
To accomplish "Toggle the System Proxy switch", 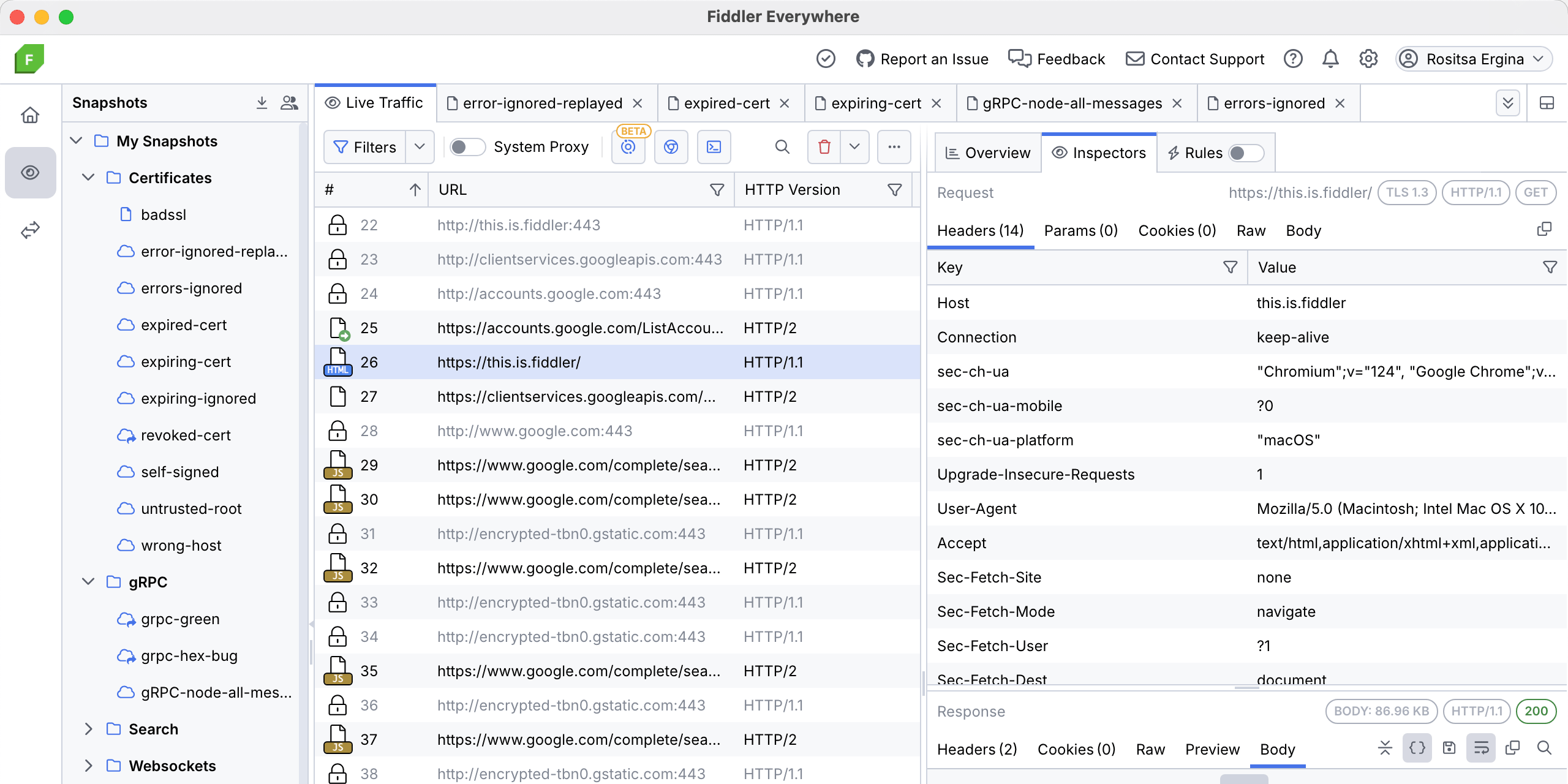I will click(x=467, y=147).
